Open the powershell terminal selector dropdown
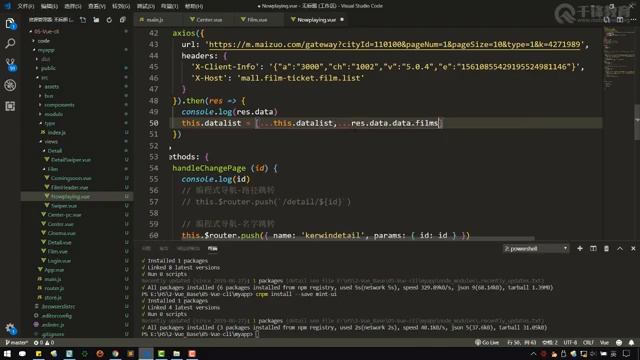This screenshot has height=360, width=640. pos(536,248)
